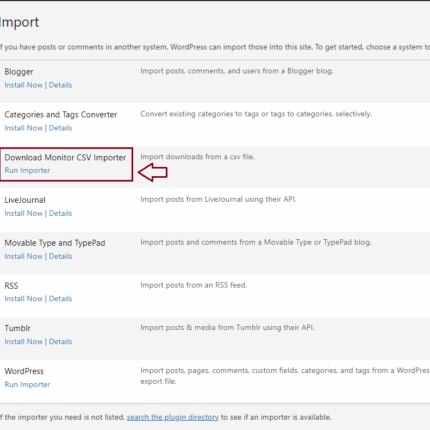Click the Tumblr API description text
Image resolution: width=430 pixels, height=430 pixels.
click(227, 328)
